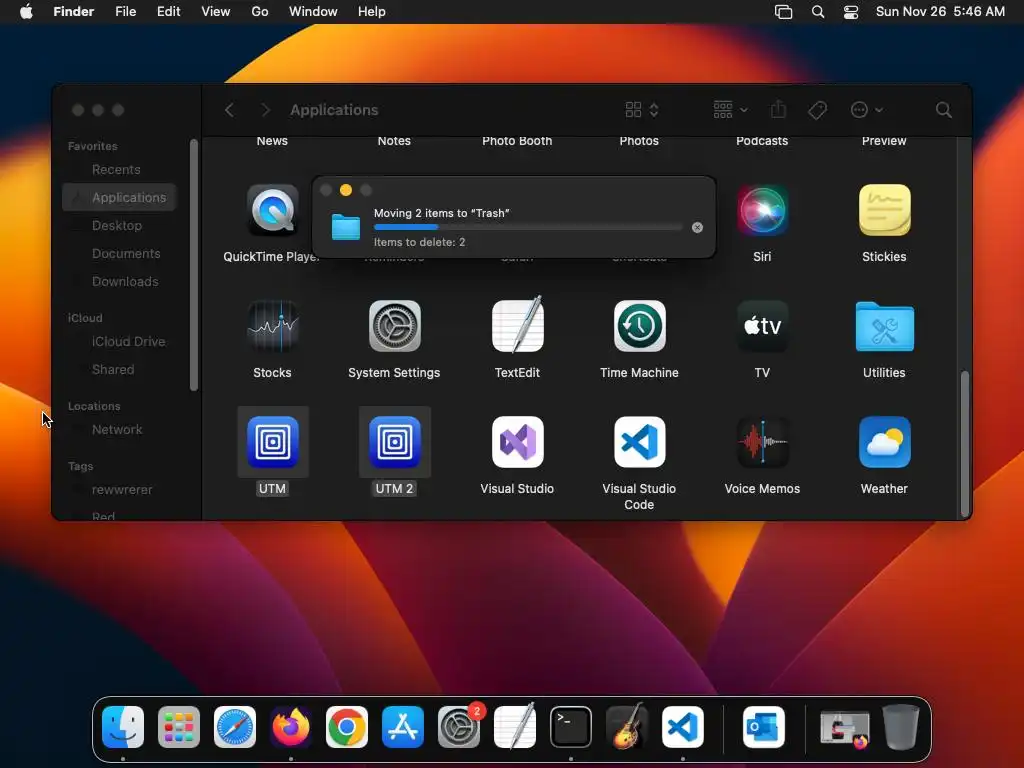The height and width of the screenshot is (768, 1024).
Task: Open Safari from the Dock
Action: (x=235, y=727)
